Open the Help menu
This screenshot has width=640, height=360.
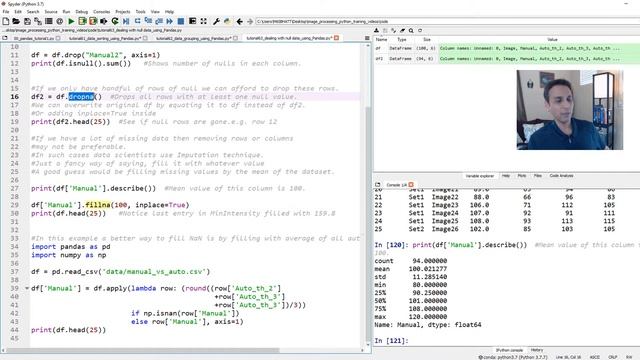(x=169, y=12)
